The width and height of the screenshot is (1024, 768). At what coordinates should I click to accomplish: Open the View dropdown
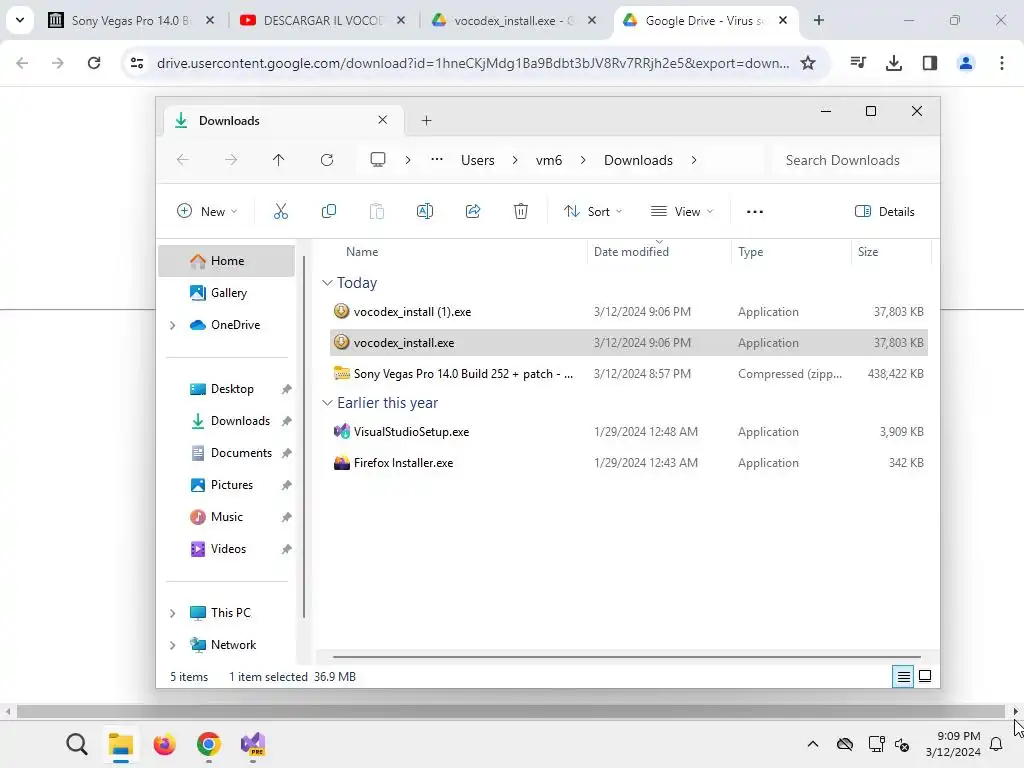(682, 211)
